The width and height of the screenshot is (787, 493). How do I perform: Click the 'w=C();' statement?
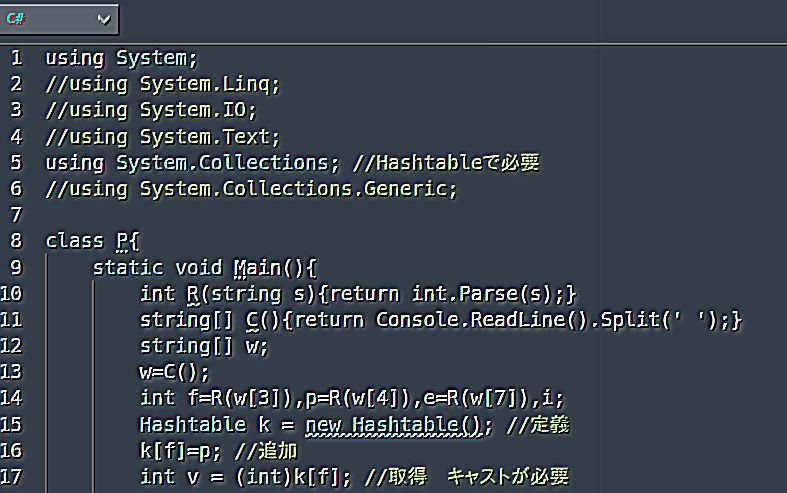point(175,372)
